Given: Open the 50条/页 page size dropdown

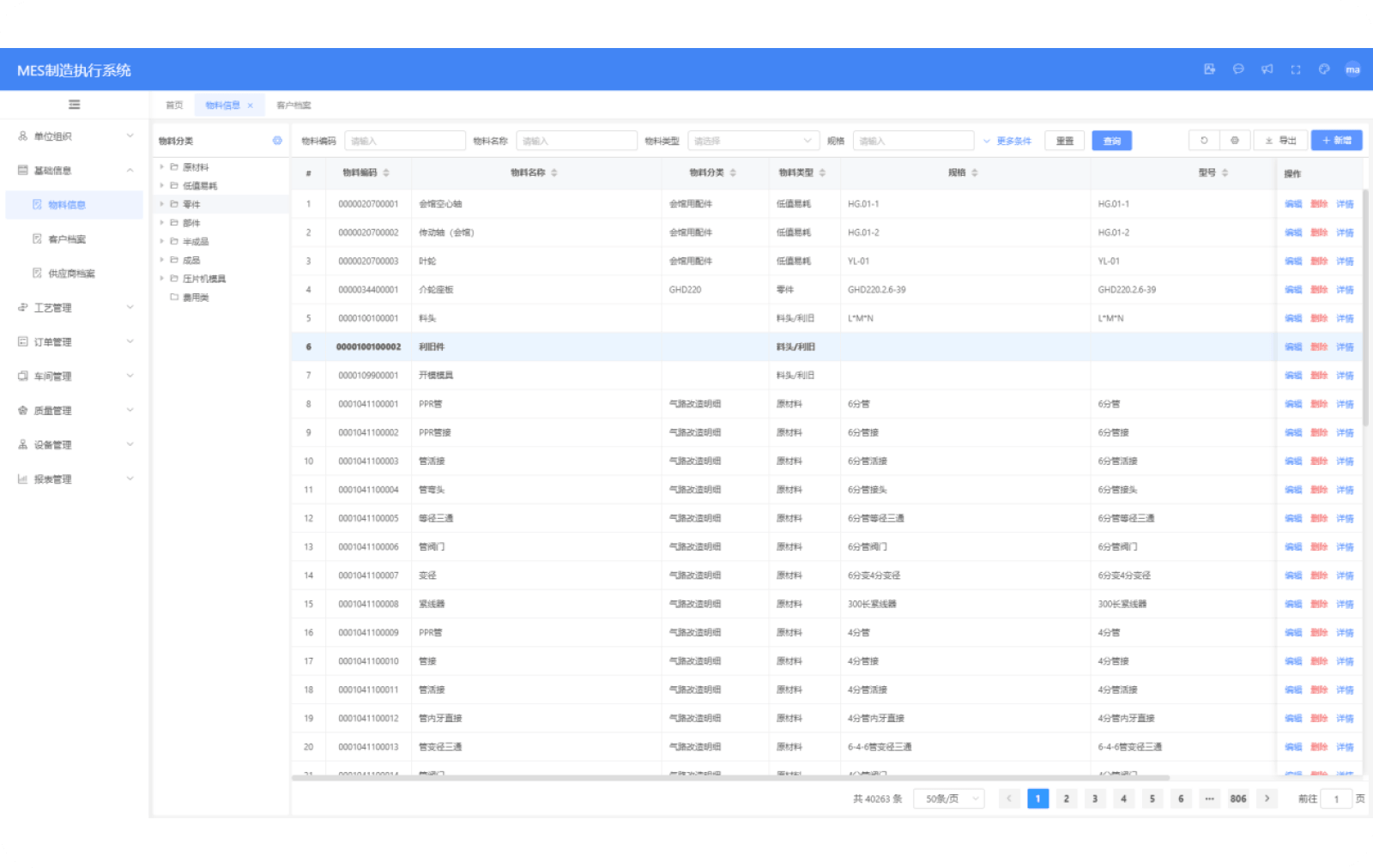Looking at the screenshot, I should tap(948, 799).
